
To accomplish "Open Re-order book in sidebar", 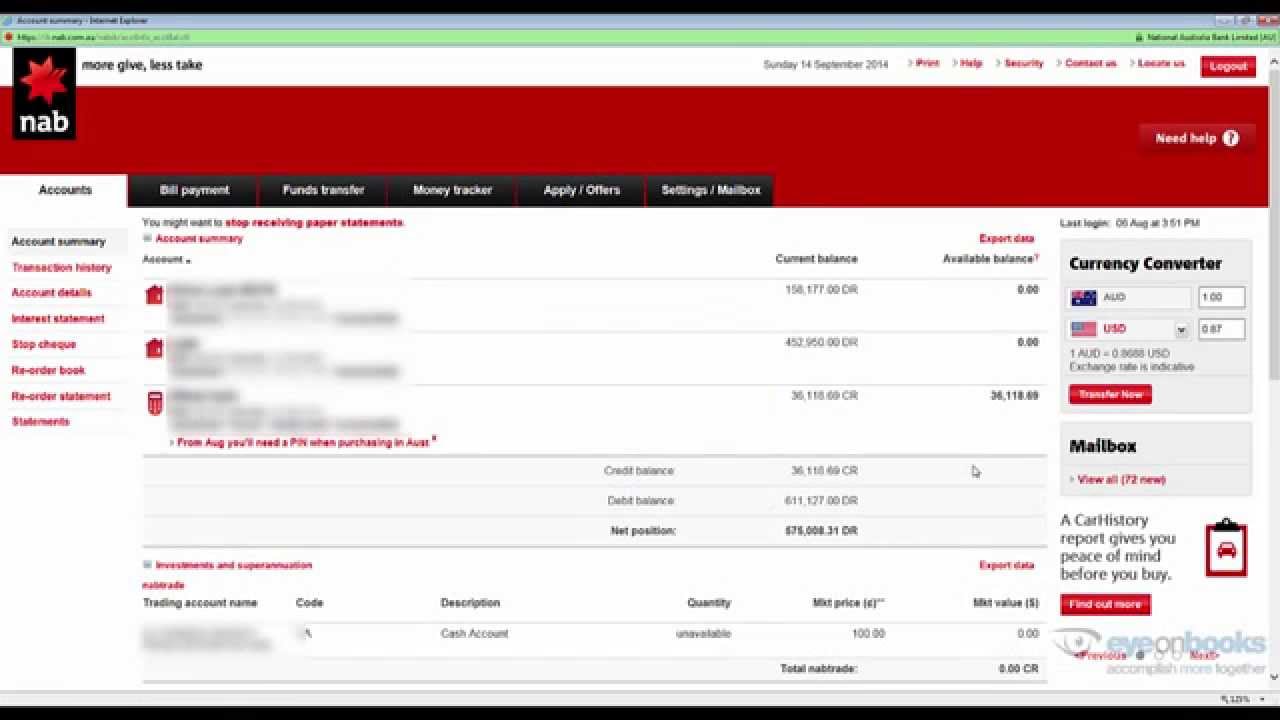I will (x=48, y=370).
